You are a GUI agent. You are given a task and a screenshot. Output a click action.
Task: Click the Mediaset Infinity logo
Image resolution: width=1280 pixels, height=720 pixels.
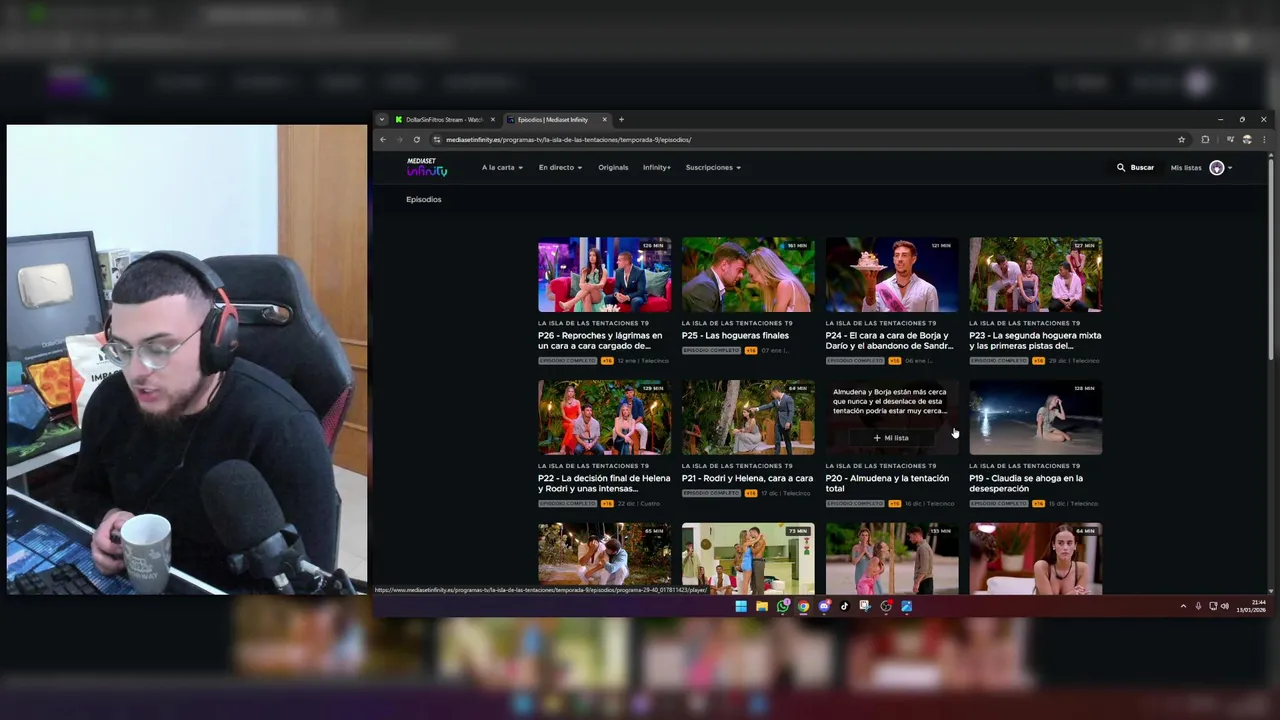[x=427, y=168]
